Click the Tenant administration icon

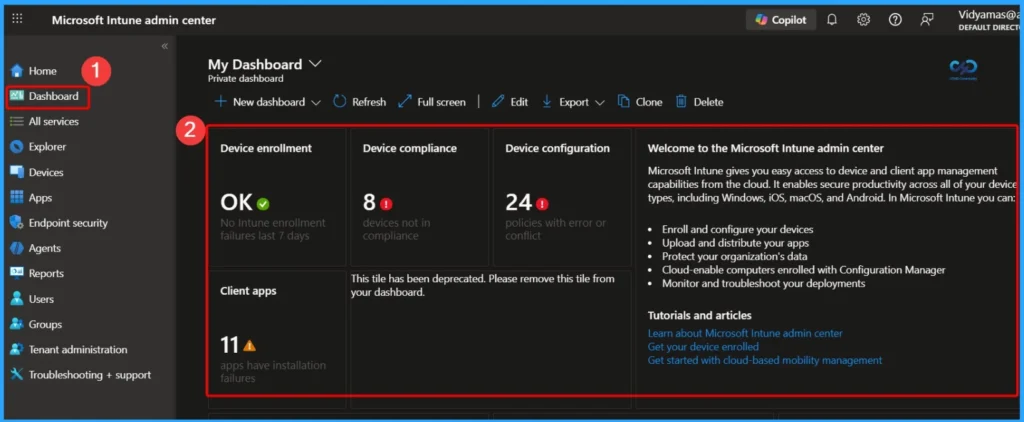pyautogui.click(x=17, y=349)
